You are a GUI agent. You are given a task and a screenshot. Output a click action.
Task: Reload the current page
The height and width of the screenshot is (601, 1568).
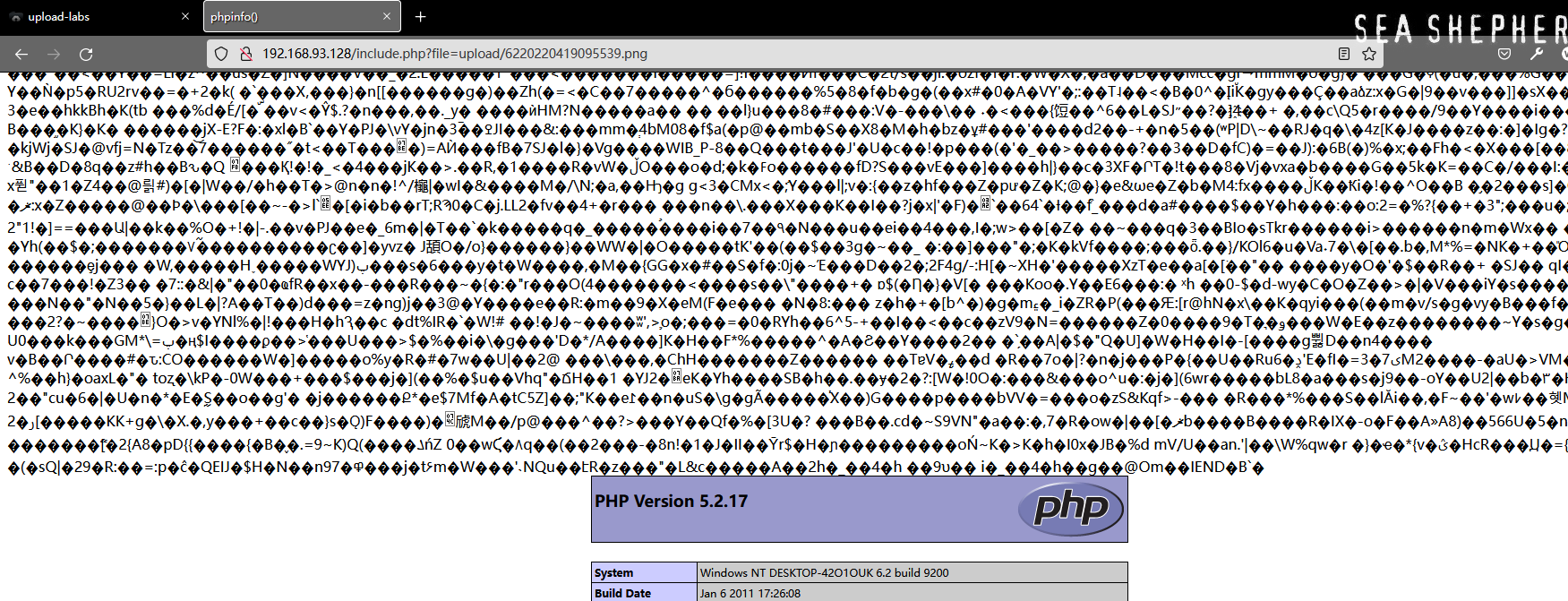pyautogui.click(x=86, y=54)
